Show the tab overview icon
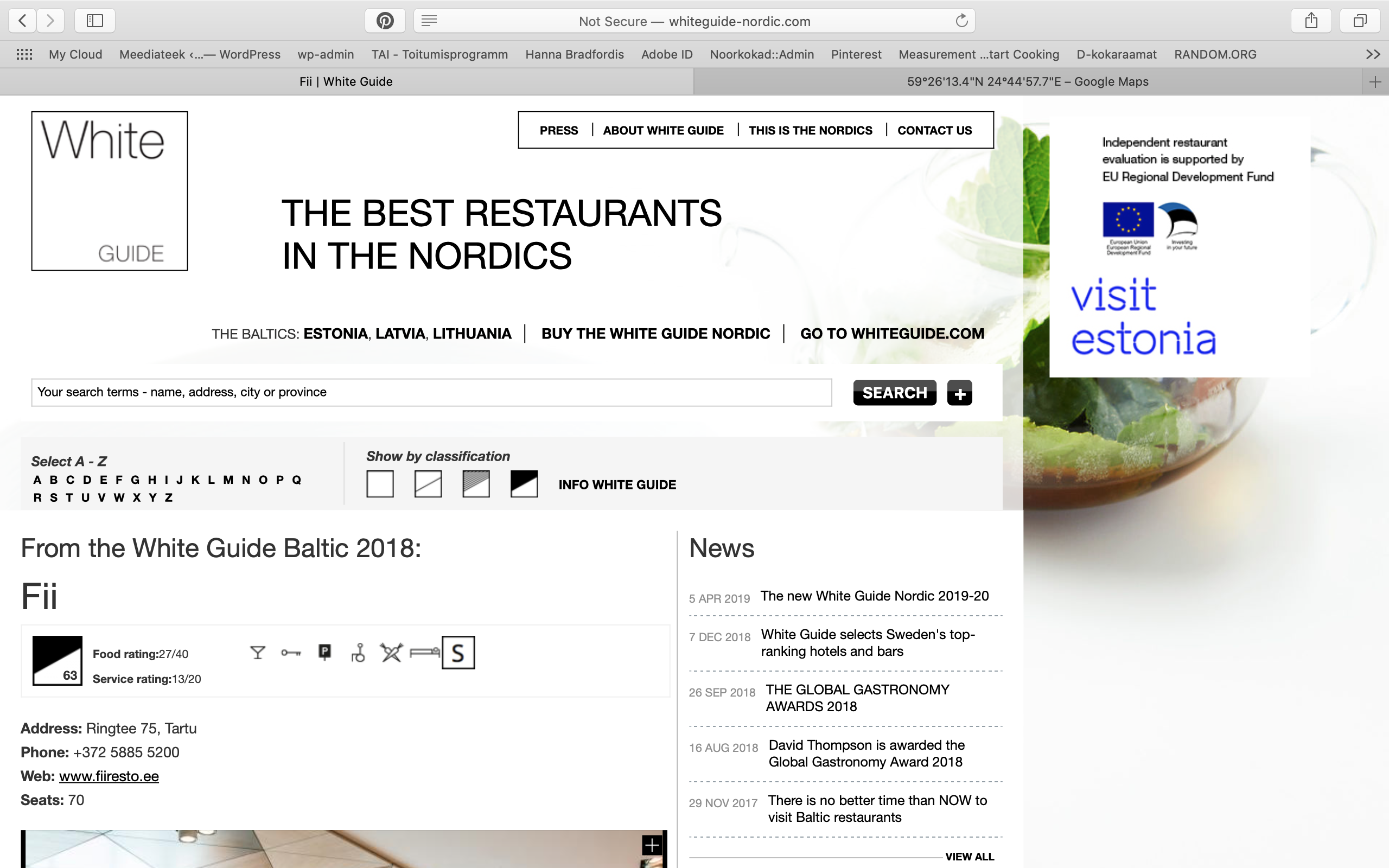The height and width of the screenshot is (868, 1389). 1360,21
